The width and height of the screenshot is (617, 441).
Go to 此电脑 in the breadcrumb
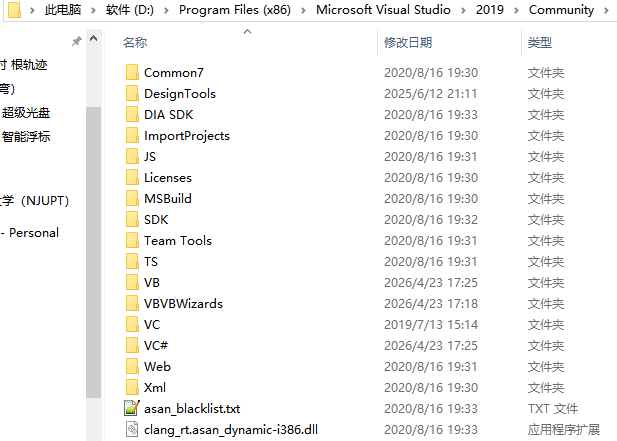(x=63, y=10)
